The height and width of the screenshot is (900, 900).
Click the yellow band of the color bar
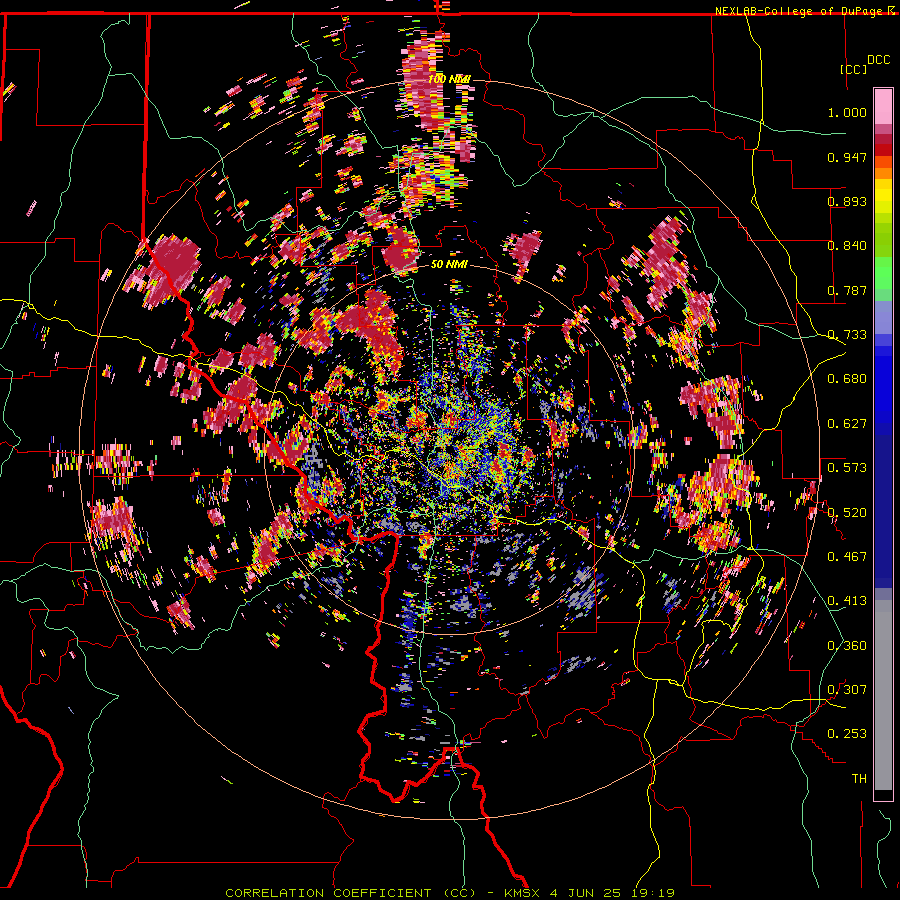pyautogui.click(x=883, y=197)
